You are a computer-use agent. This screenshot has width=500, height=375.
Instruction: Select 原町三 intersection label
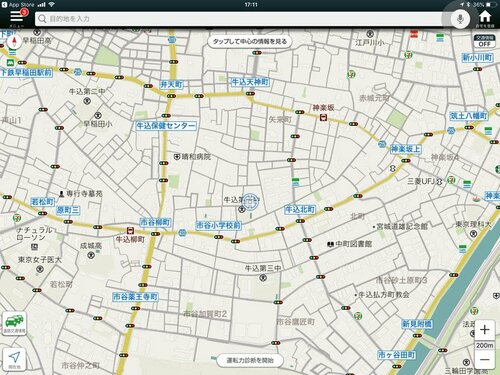click(68, 210)
